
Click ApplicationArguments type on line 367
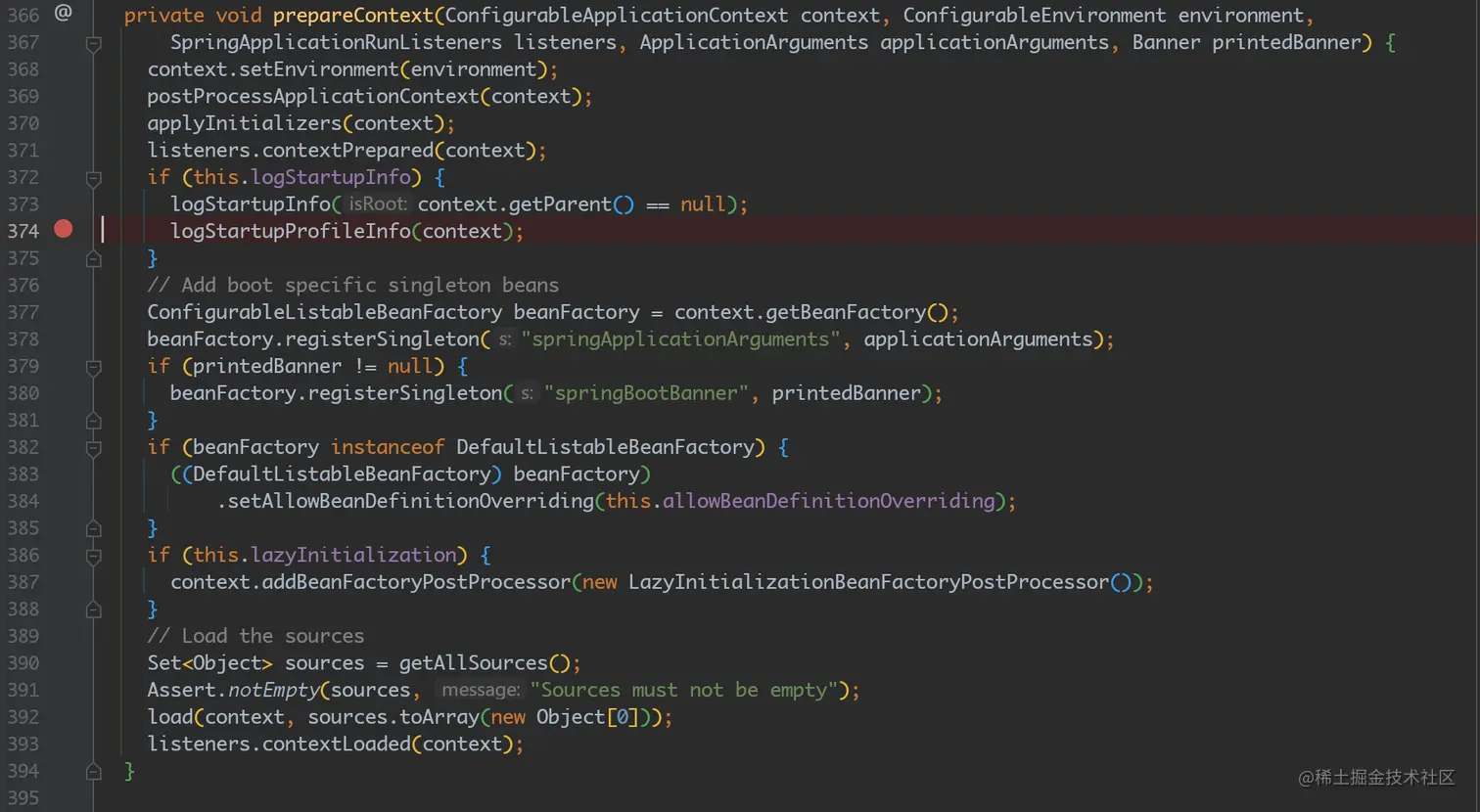[754, 43]
